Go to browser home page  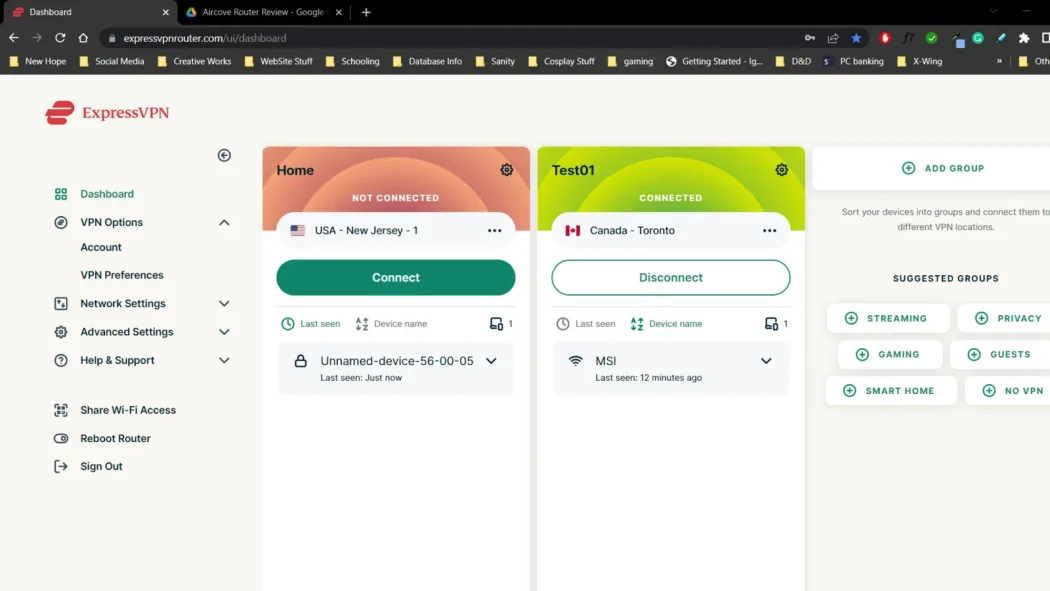pos(83,38)
